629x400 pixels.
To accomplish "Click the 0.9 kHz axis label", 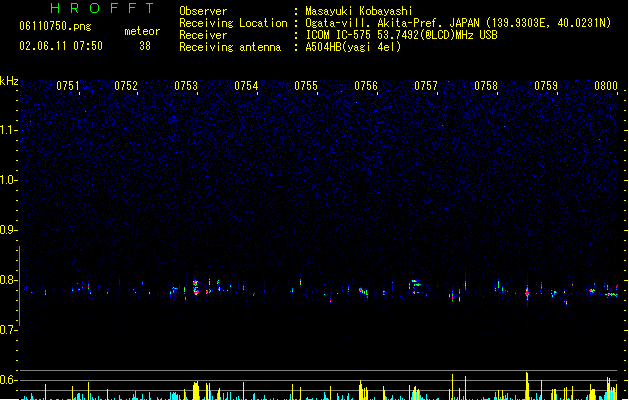I will coord(8,230).
